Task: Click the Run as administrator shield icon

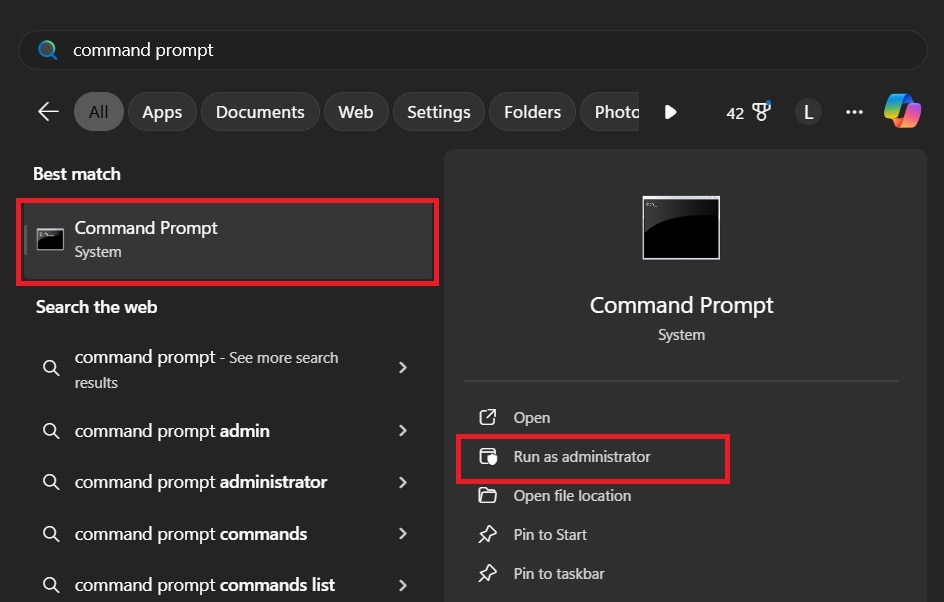Action: 487,456
